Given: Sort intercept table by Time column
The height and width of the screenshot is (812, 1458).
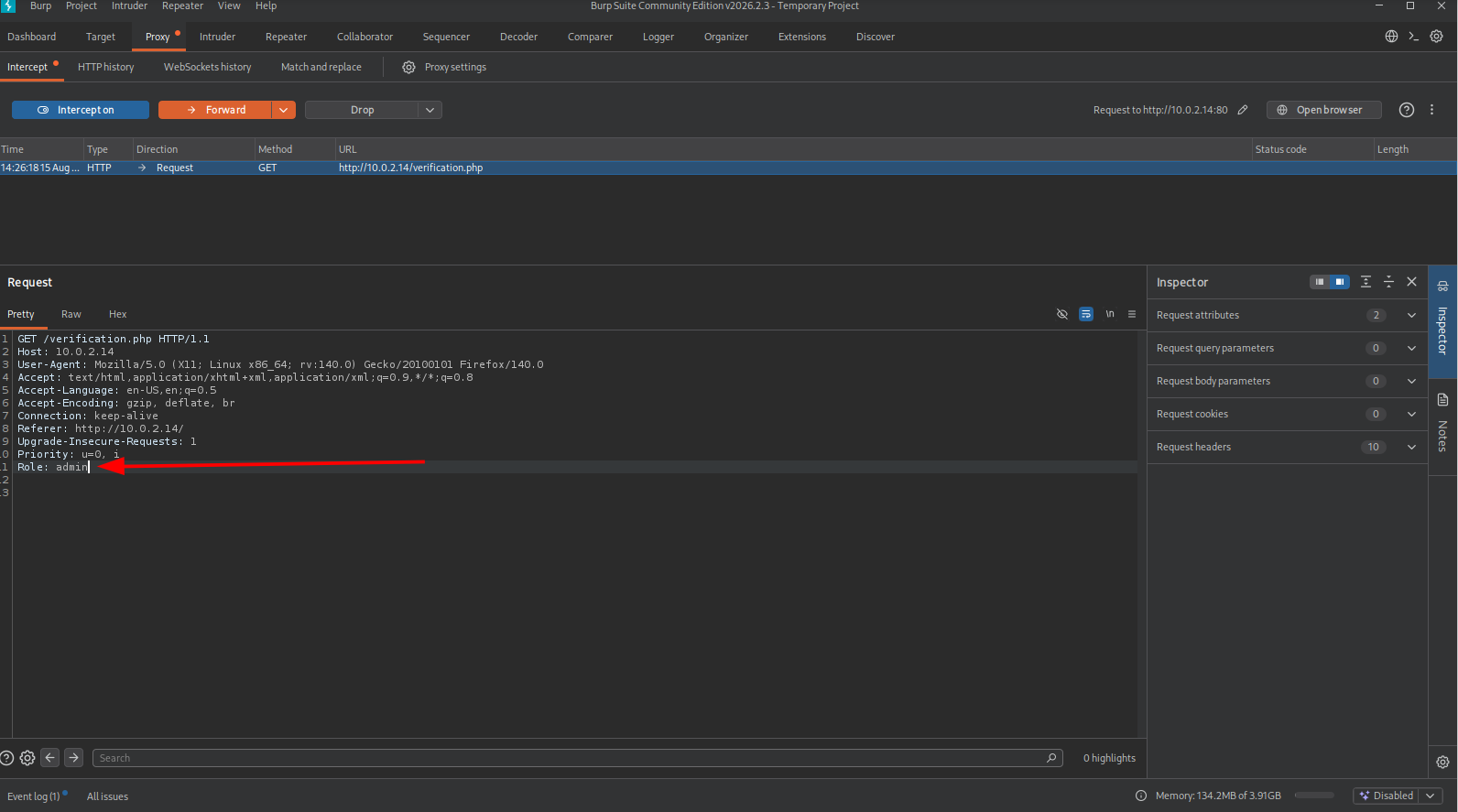Looking at the screenshot, I should (x=41, y=149).
